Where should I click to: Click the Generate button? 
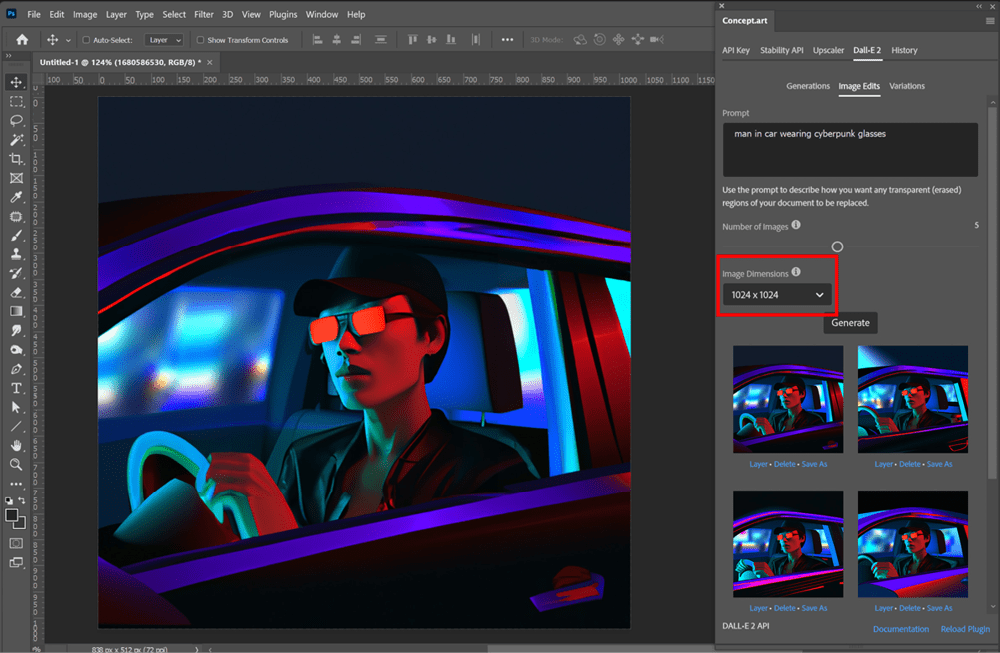click(x=850, y=323)
